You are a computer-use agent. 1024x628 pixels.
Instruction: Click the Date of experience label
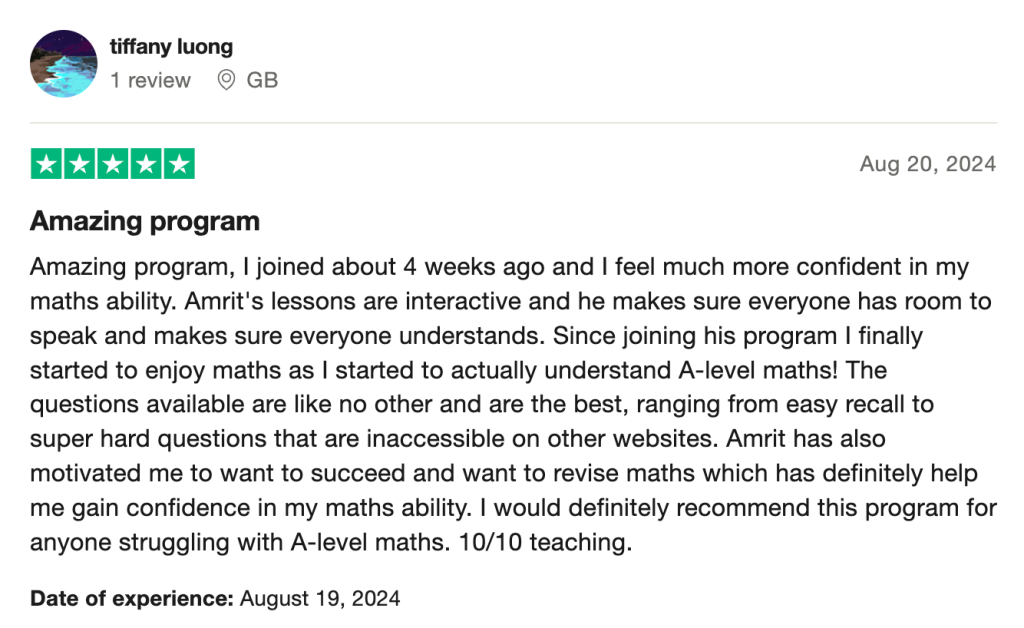[132, 598]
